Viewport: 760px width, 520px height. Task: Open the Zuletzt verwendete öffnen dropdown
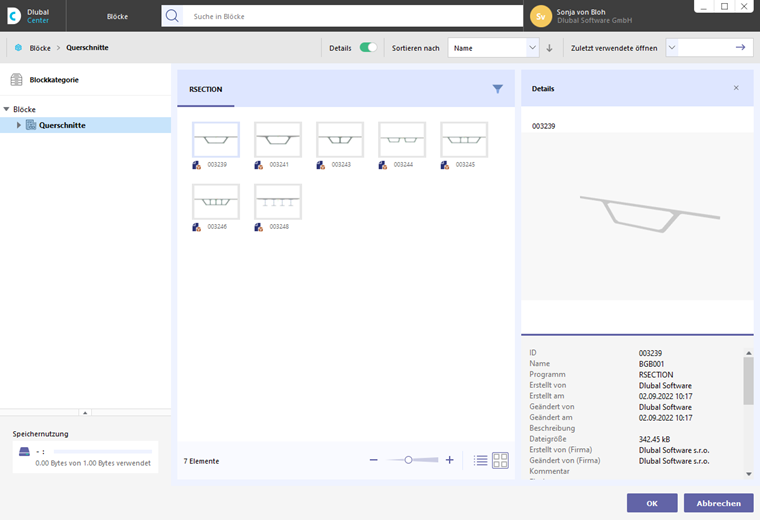click(672, 47)
